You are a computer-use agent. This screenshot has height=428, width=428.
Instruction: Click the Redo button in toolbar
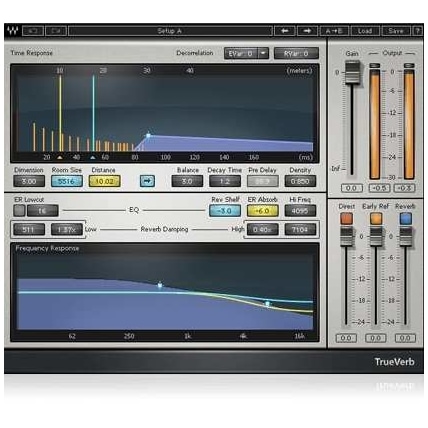[56, 31]
